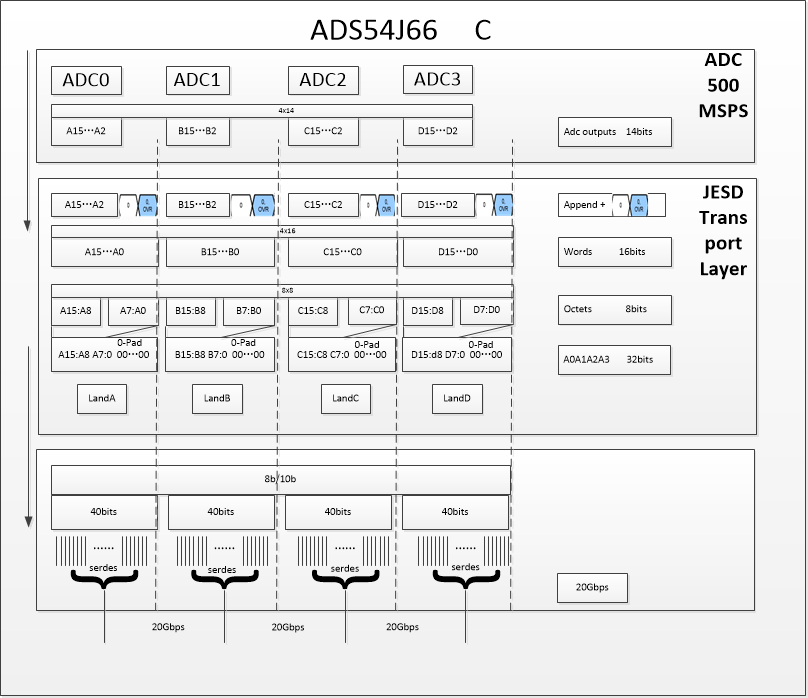
Task: Click the 'ADC 500 MSPS' section label
Action: [723, 86]
